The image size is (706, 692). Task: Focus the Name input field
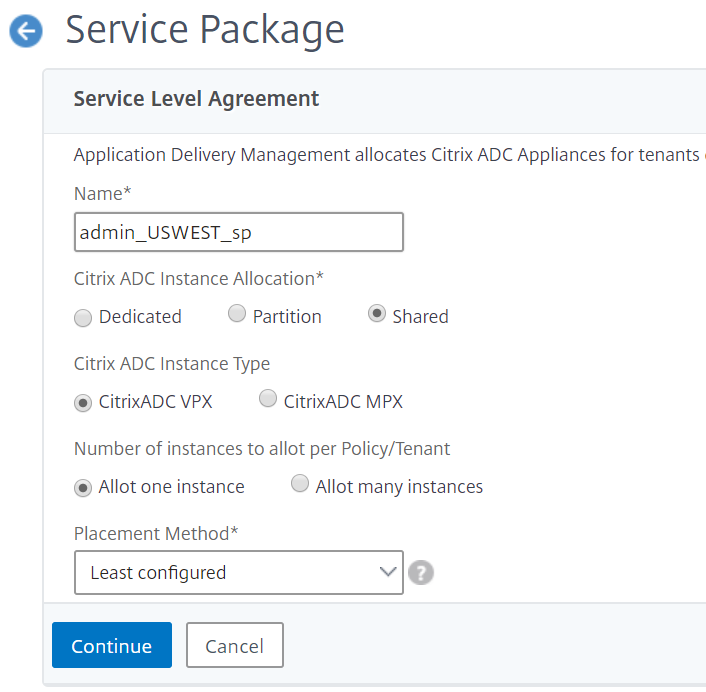[x=239, y=232]
